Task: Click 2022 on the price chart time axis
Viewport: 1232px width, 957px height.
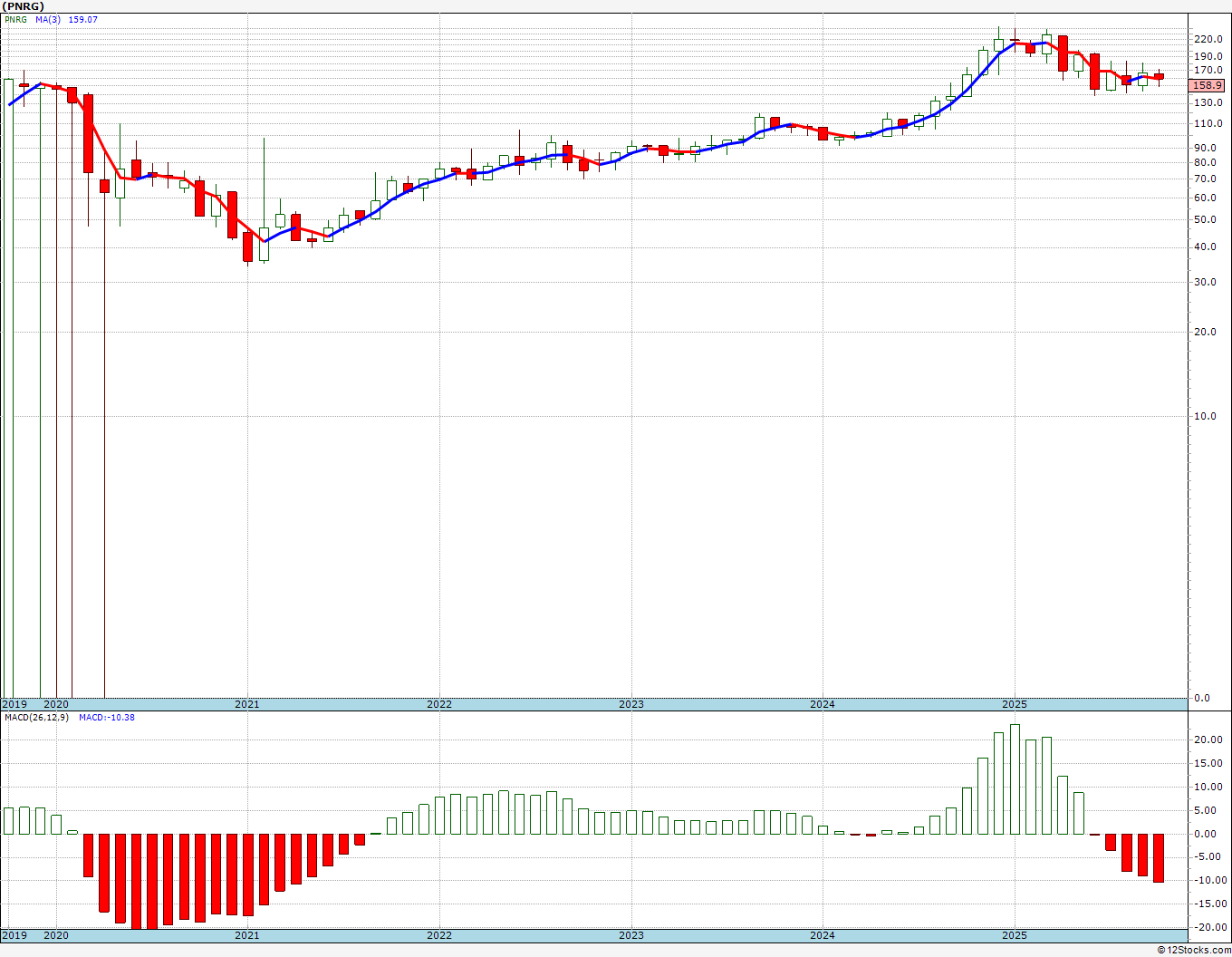Action: tap(439, 704)
